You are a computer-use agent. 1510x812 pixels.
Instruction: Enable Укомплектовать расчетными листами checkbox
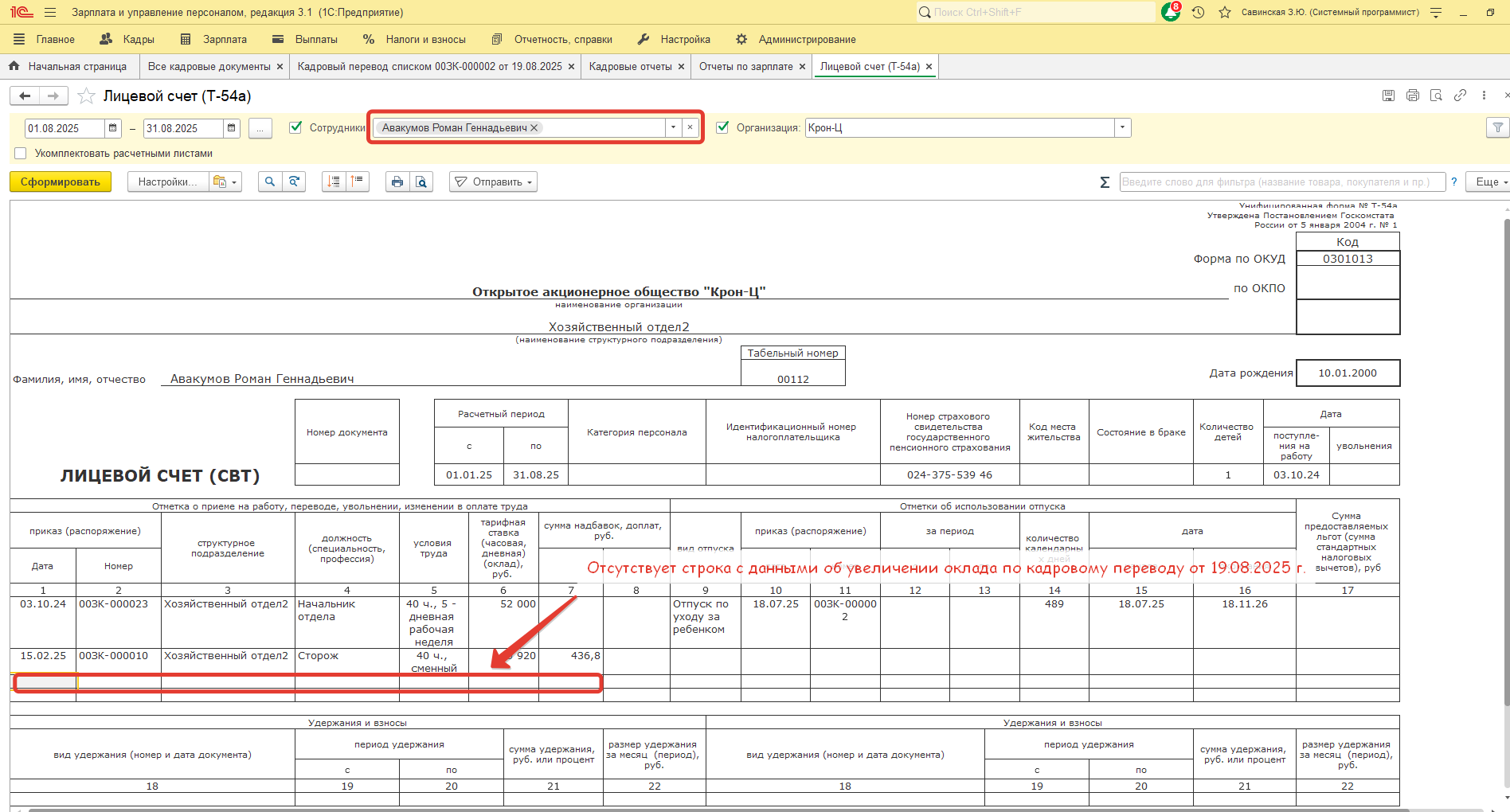(21, 154)
